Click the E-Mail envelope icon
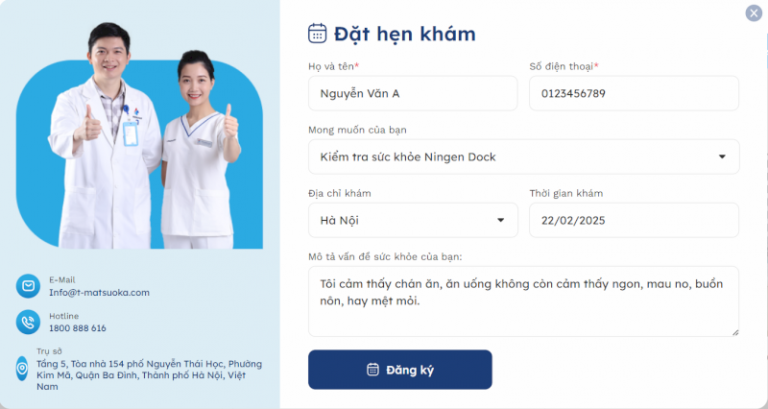 (28, 286)
